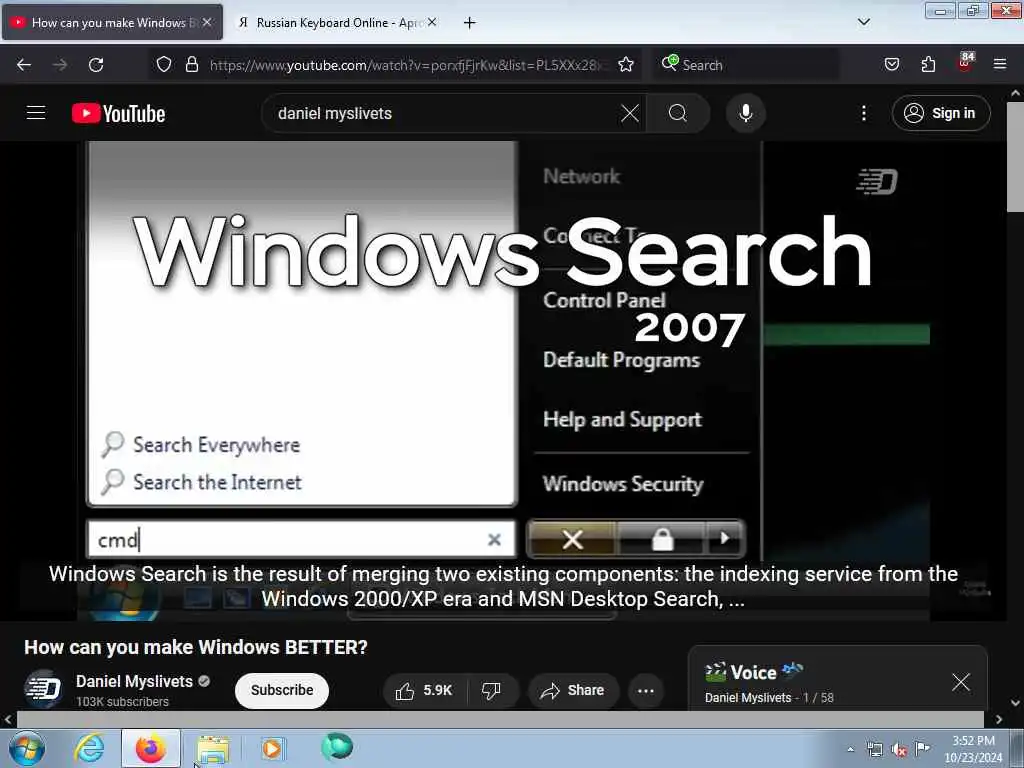
Task: Show site info via the padlock icon
Action: coord(191,64)
